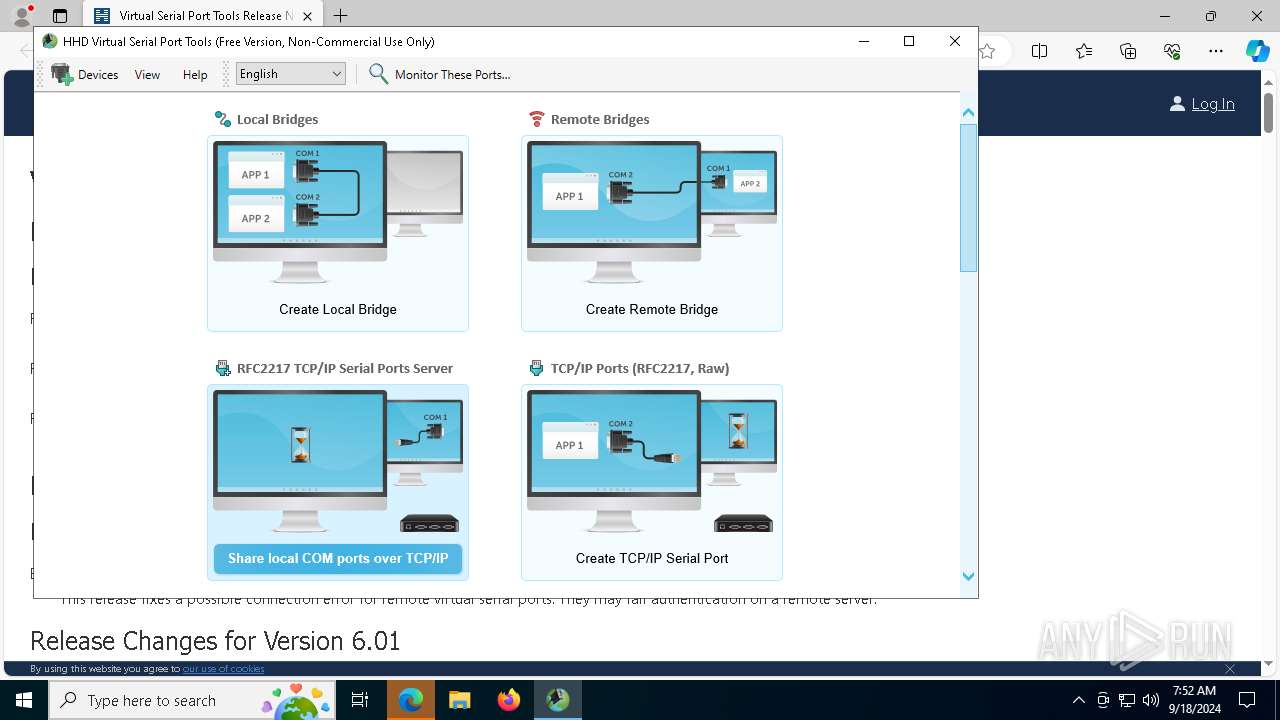Open Edge Collections icon
Image resolution: width=1280 pixels, height=720 pixels.
(1128, 51)
